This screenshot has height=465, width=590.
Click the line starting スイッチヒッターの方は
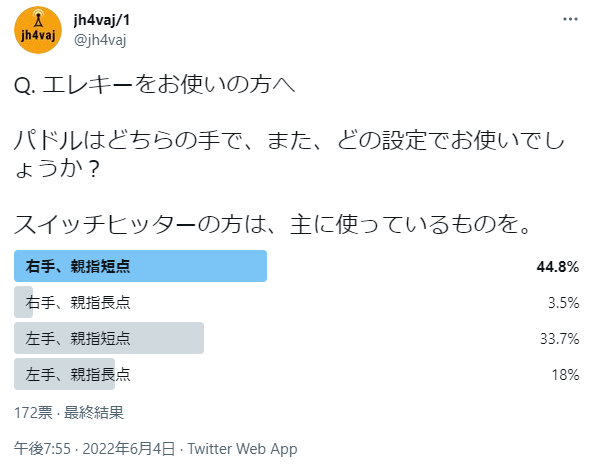(x=272, y=224)
